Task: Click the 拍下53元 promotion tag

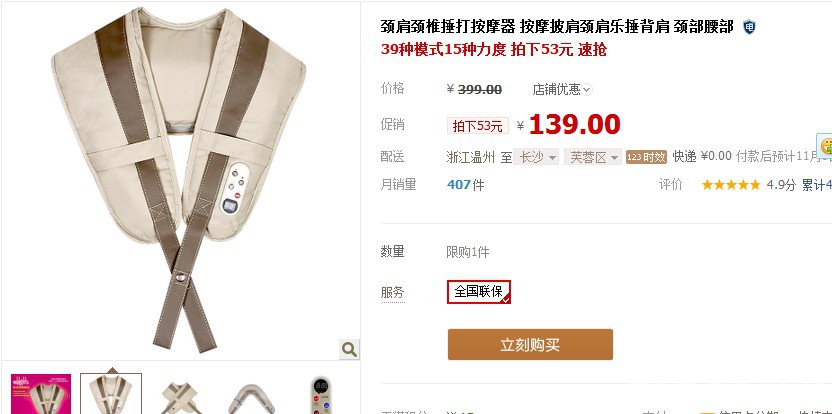Action: (x=478, y=126)
